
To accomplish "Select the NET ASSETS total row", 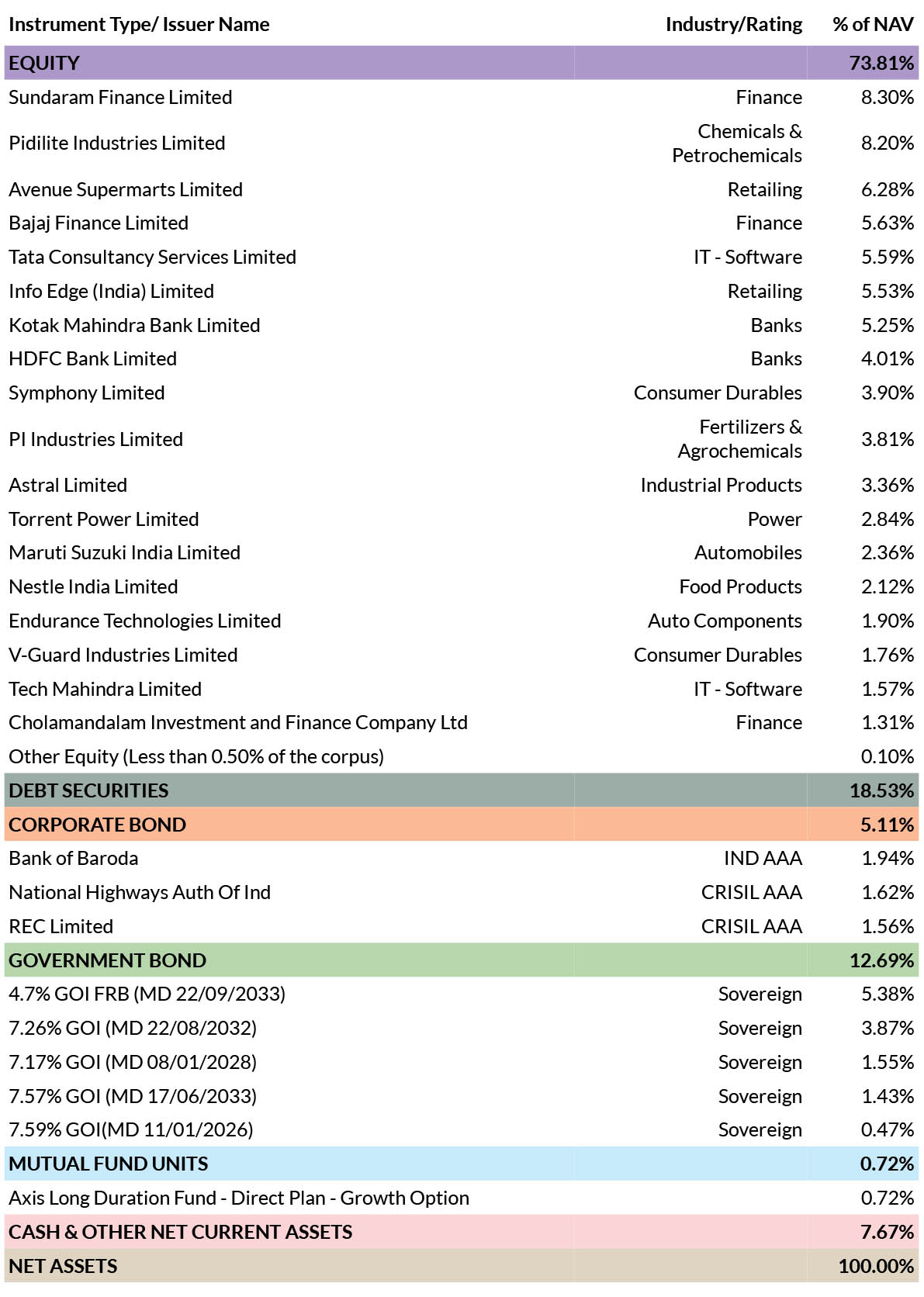I will coord(462,1266).
